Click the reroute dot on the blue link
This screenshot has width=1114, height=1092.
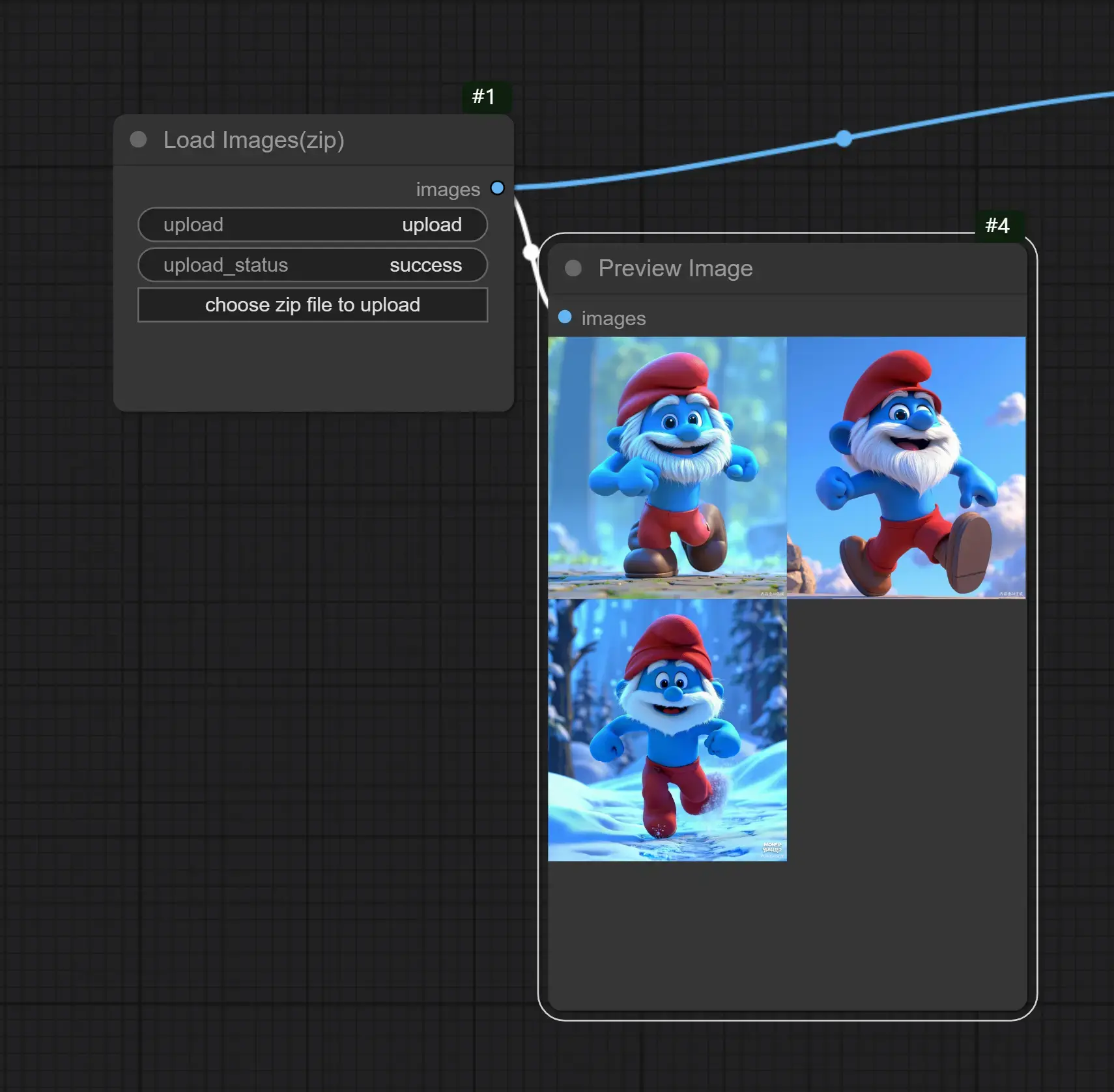point(844,138)
